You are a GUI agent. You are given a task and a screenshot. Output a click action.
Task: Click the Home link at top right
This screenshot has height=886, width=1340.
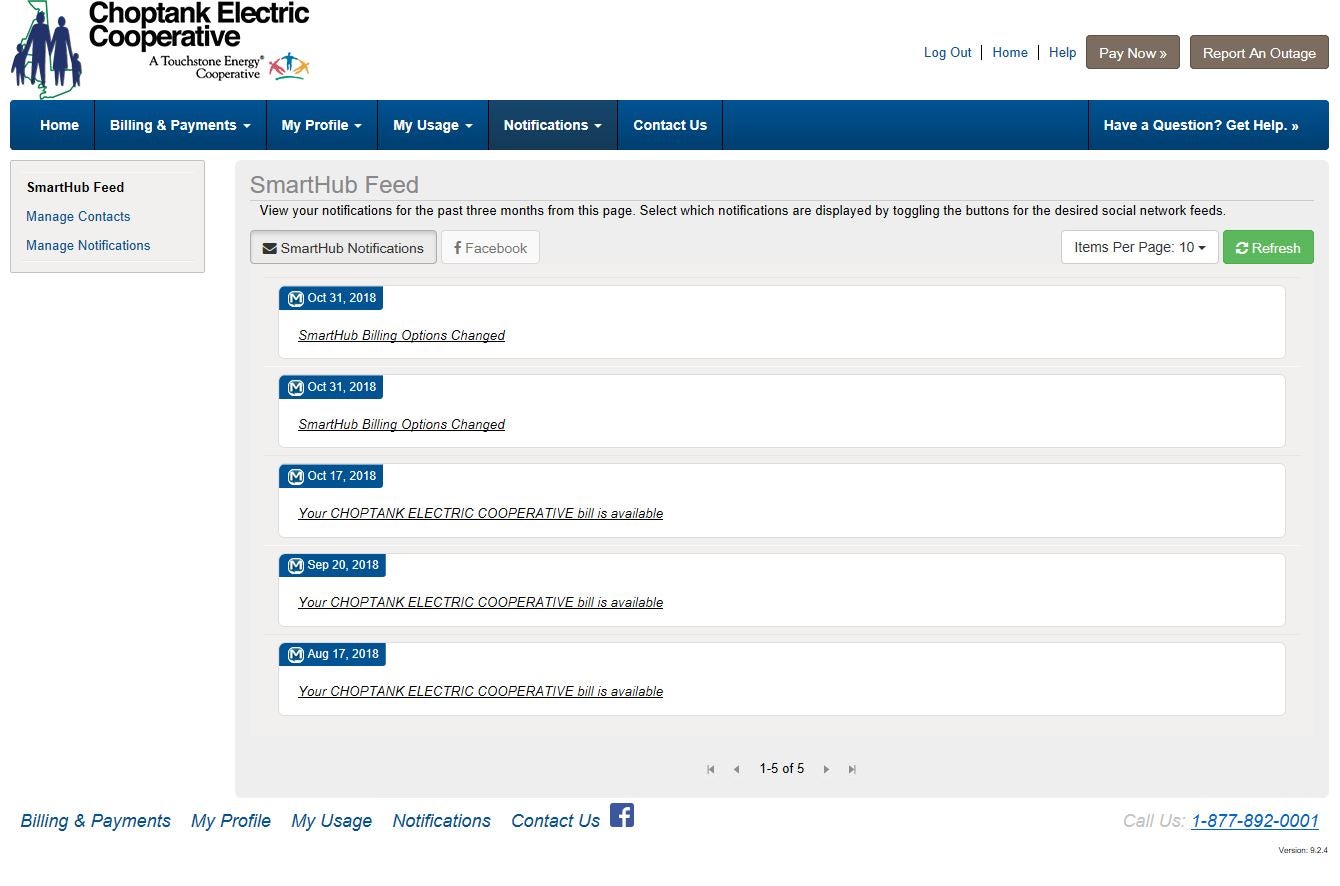tap(1010, 53)
